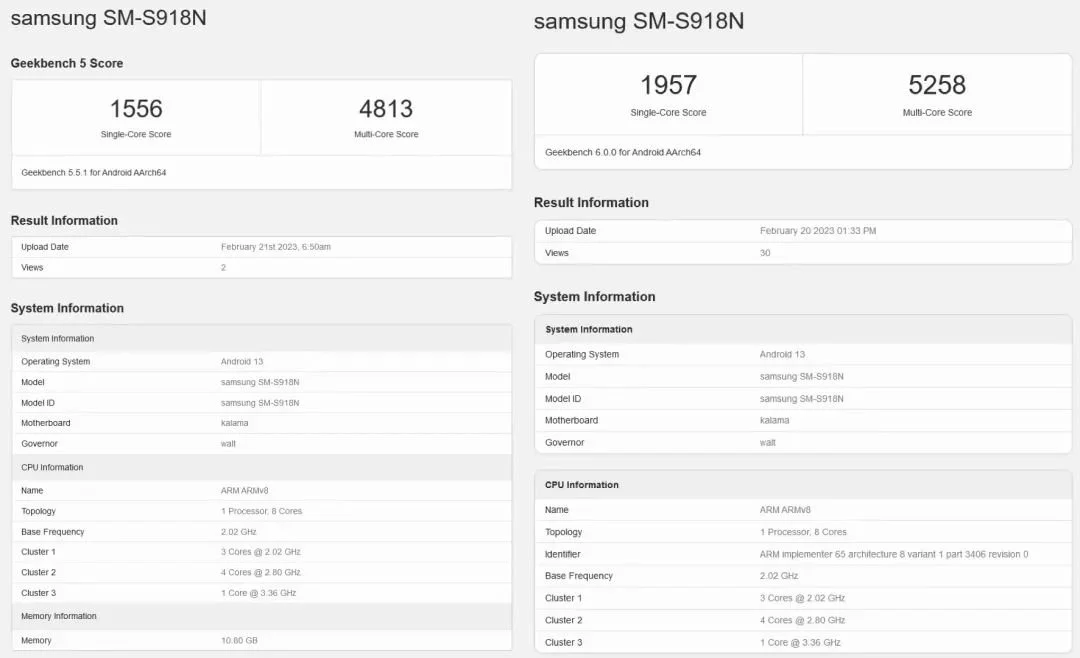The image size is (1080, 658).
Task: Click '1 Processor, 8 Cores' in Geekbench 6 result
Action: click(x=803, y=532)
